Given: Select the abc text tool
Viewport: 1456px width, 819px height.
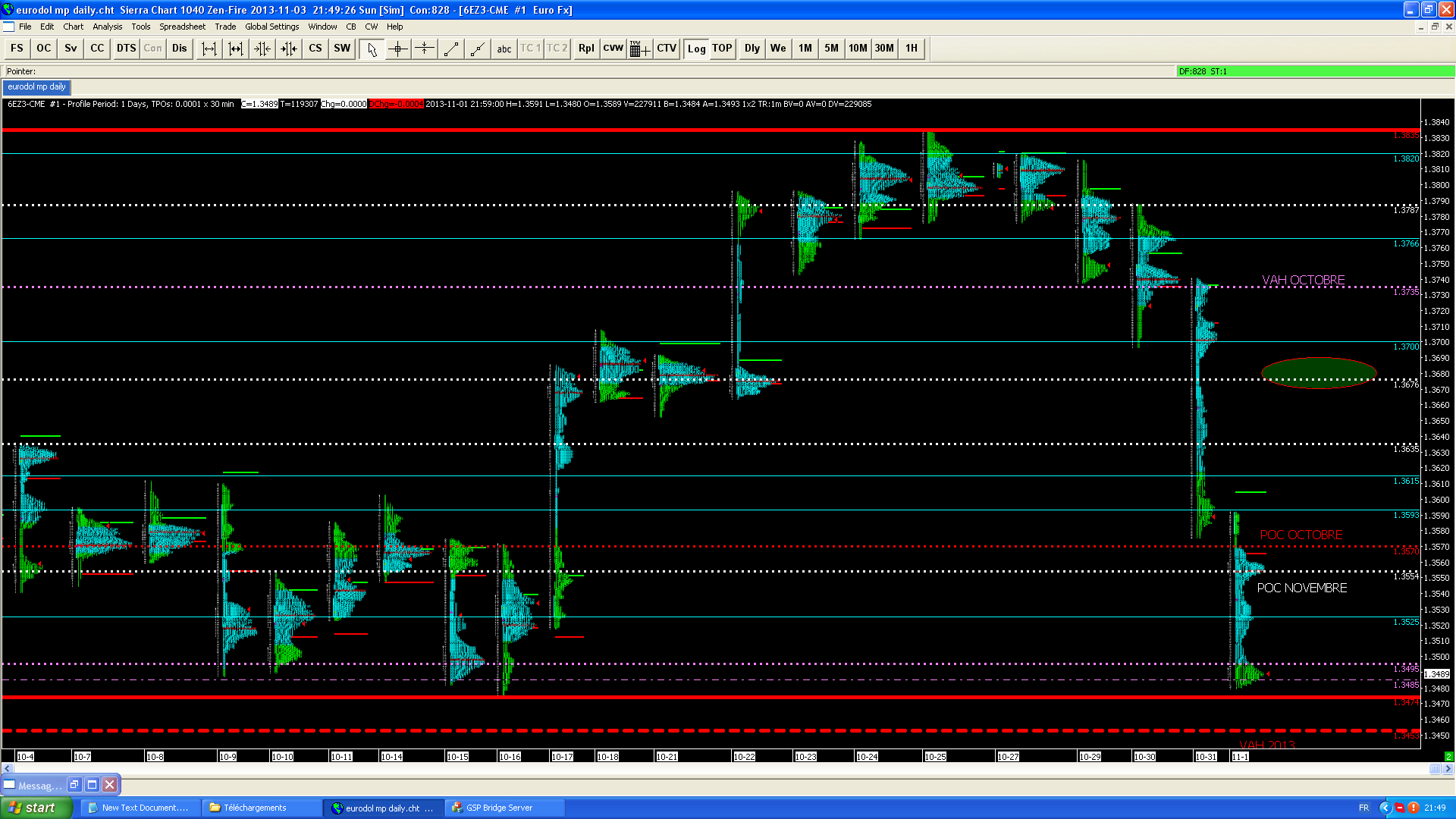Looking at the screenshot, I should pyautogui.click(x=504, y=49).
